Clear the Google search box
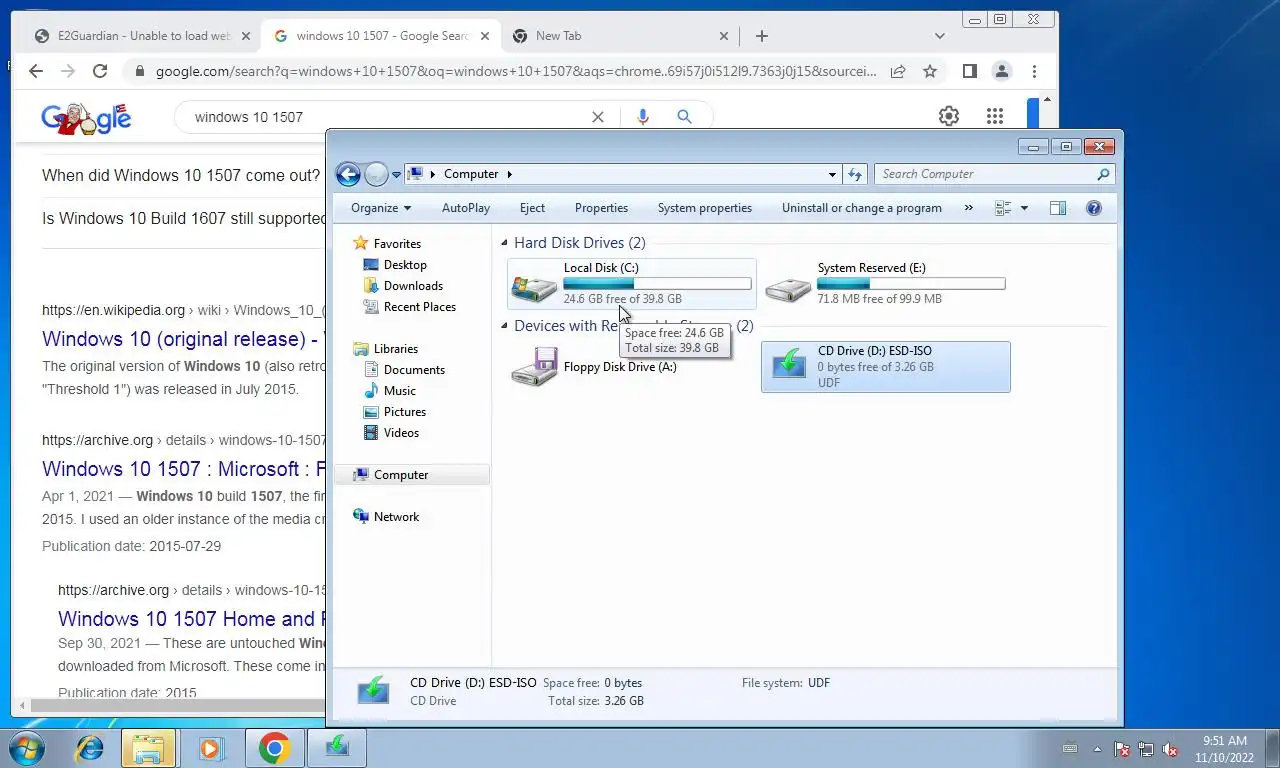The width and height of the screenshot is (1280, 768). pyautogui.click(x=598, y=117)
